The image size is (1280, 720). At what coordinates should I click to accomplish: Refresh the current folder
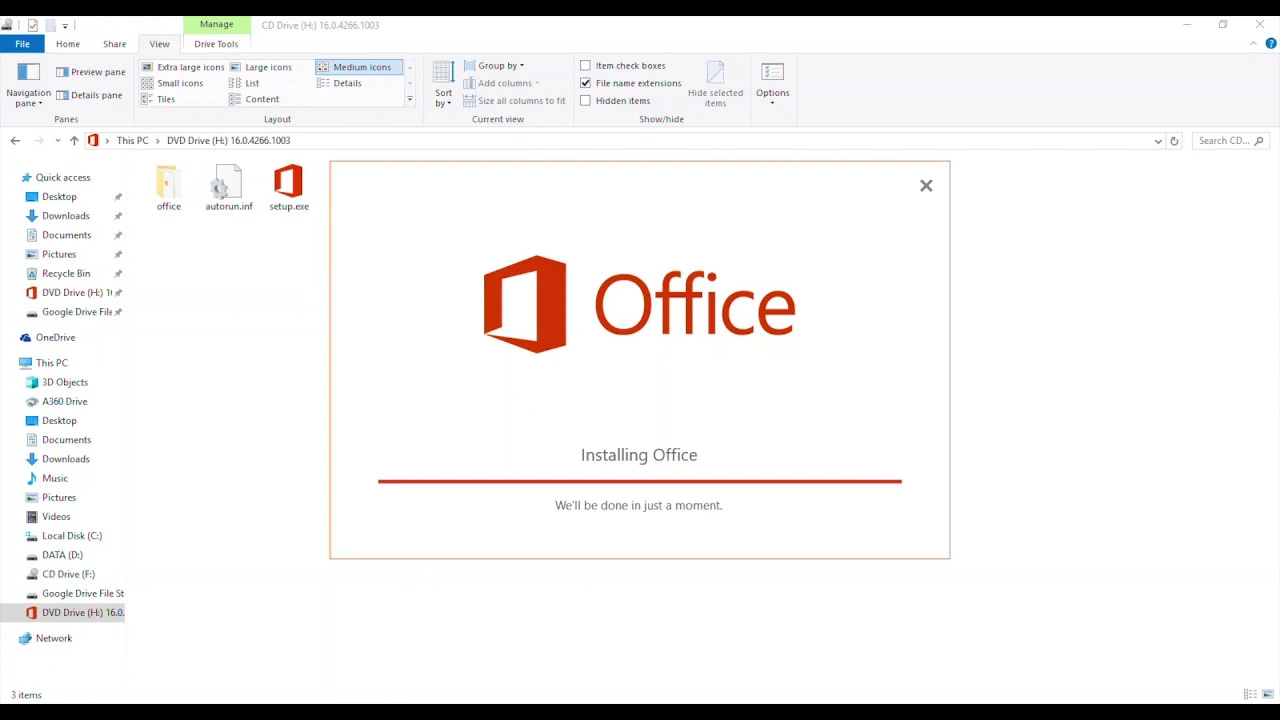1174,141
